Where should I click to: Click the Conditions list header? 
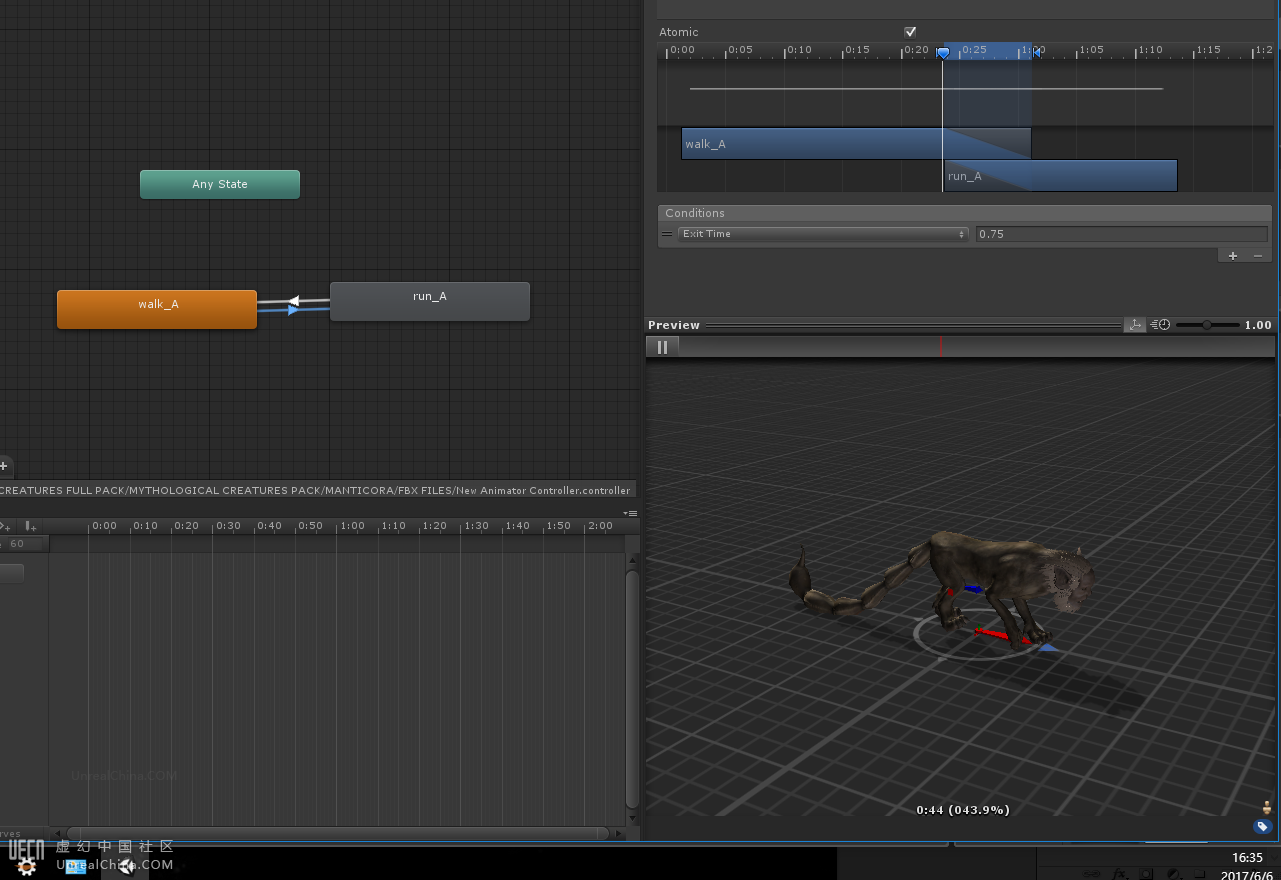965,213
